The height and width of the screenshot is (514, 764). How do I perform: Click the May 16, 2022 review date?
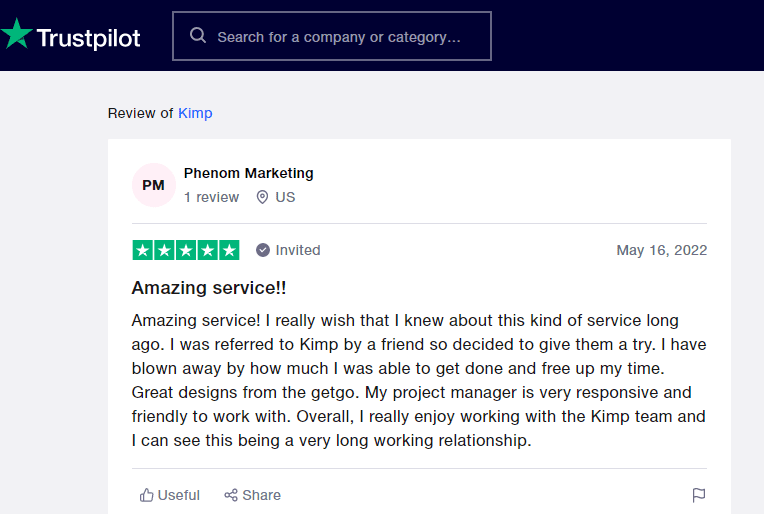(661, 250)
